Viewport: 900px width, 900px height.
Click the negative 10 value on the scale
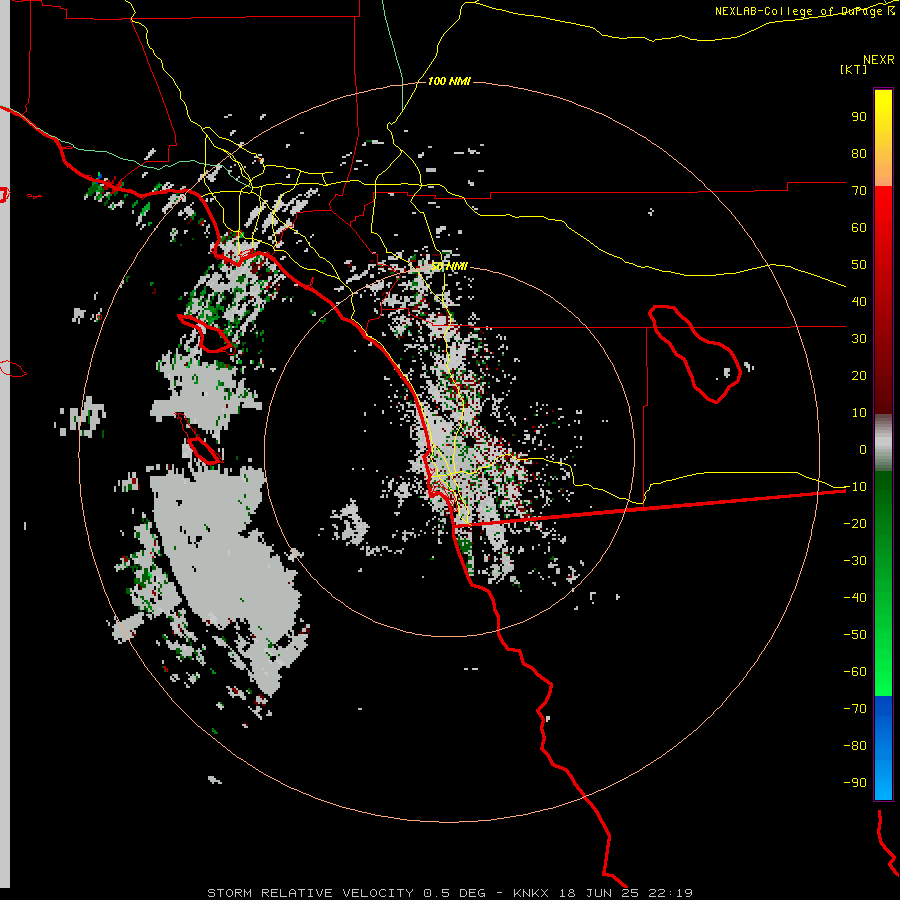point(855,487)
